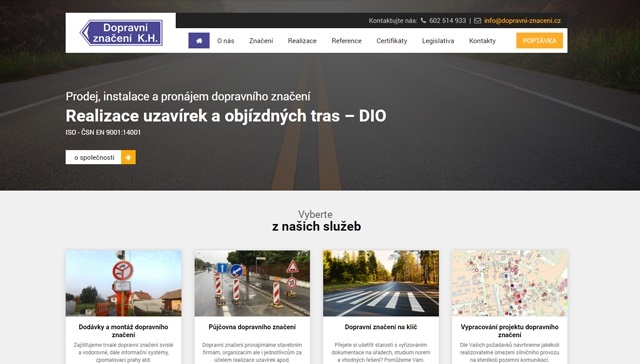Screen dimensions: 640x364
Task: Click the info@dopravni-znaceni.cz email link
Action: point(522,20)
